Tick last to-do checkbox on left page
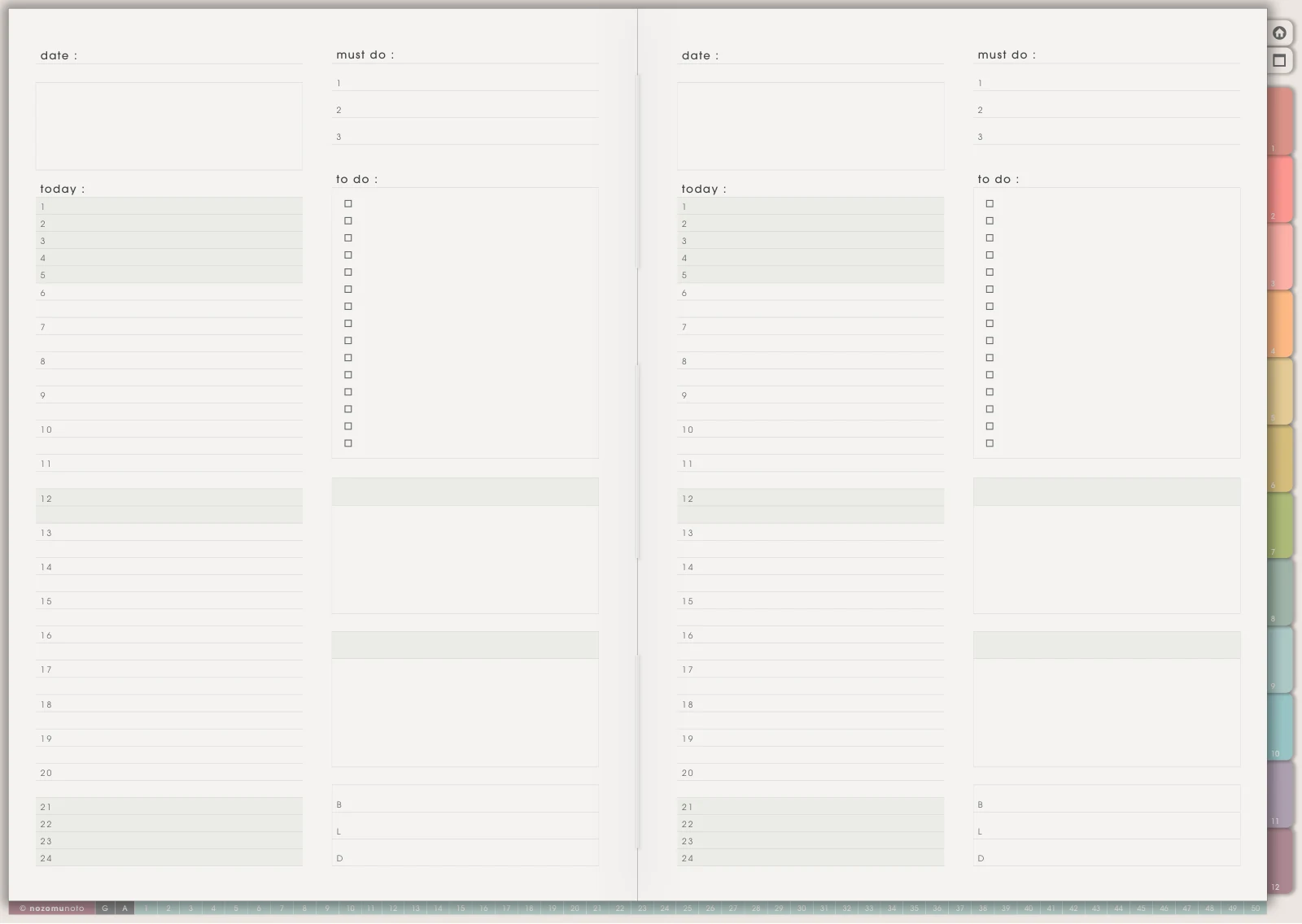The width and height of the screenshot is (1302, 924). tap(348, 443)
